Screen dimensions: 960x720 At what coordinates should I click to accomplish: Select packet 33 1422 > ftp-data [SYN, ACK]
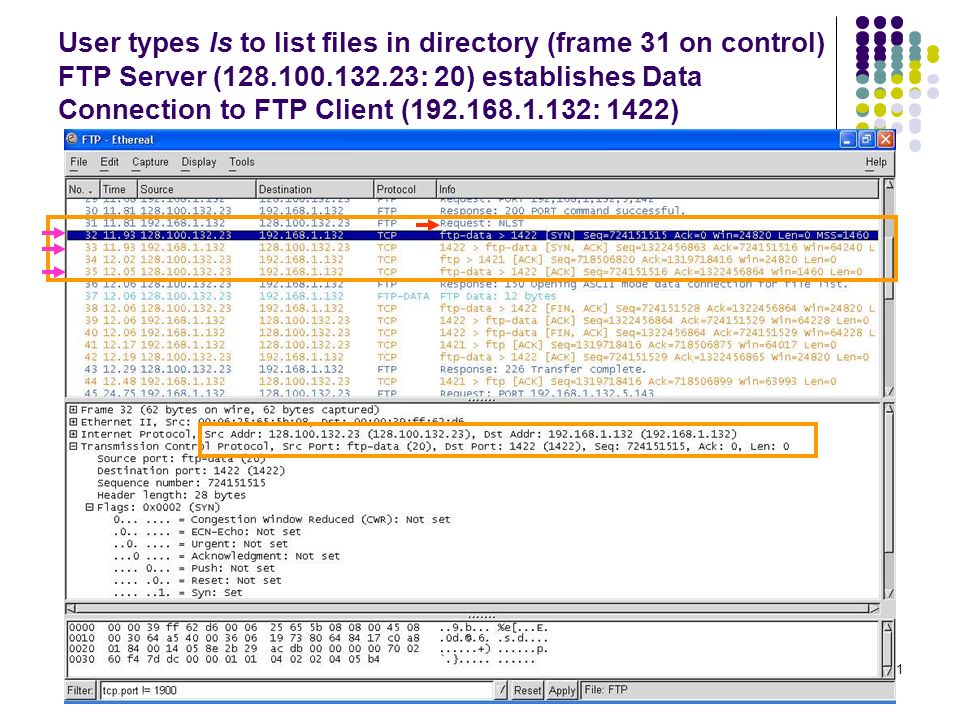pyautogui.click(x=474, y=247)
